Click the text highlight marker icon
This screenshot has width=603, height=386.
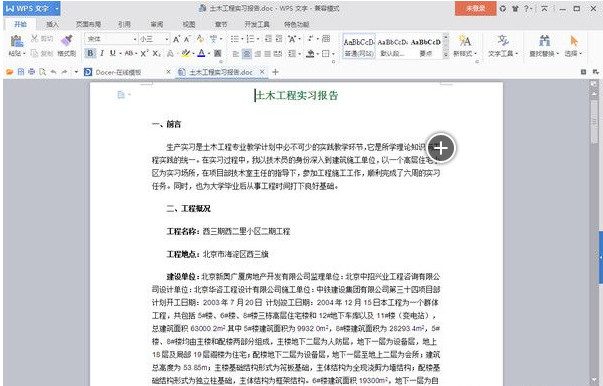click(x=186, y=53)
